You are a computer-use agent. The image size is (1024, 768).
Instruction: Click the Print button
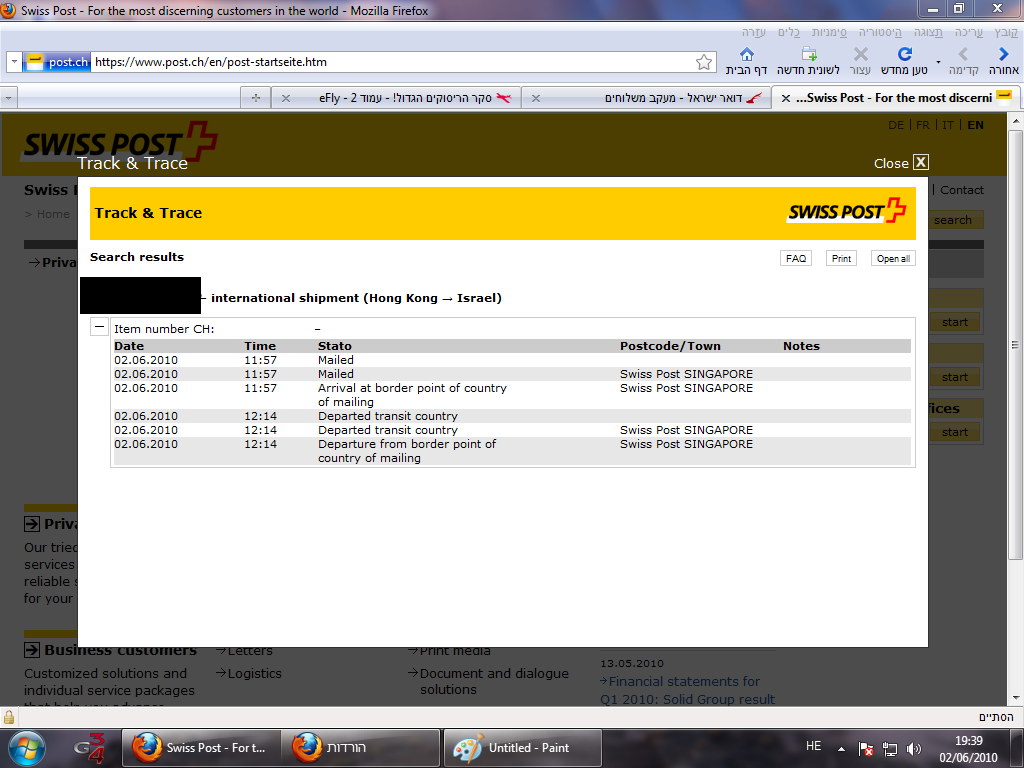point(841,259)
